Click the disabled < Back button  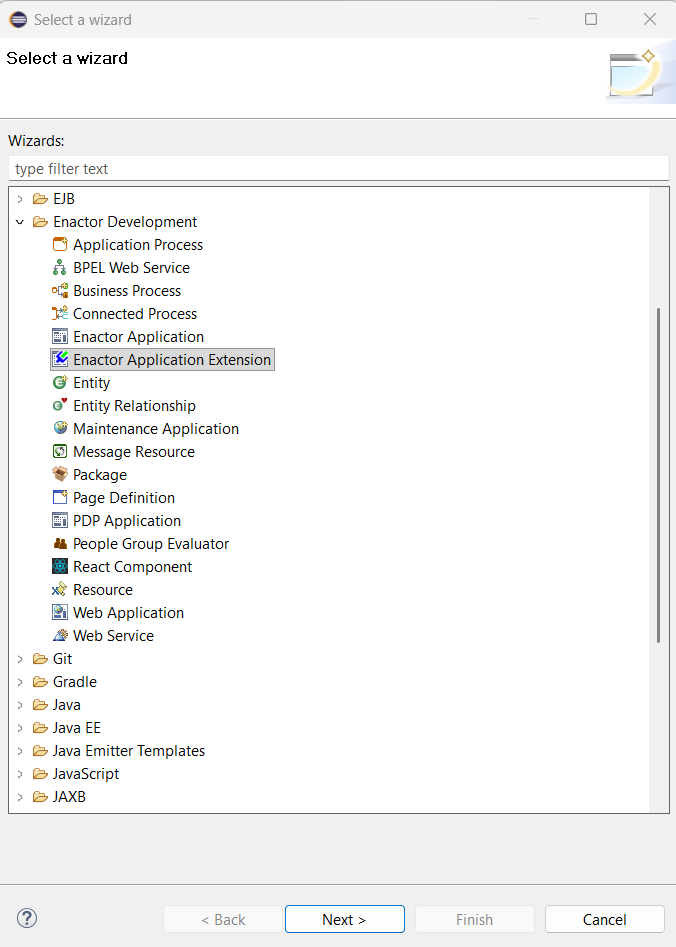[x=223, y=919]
